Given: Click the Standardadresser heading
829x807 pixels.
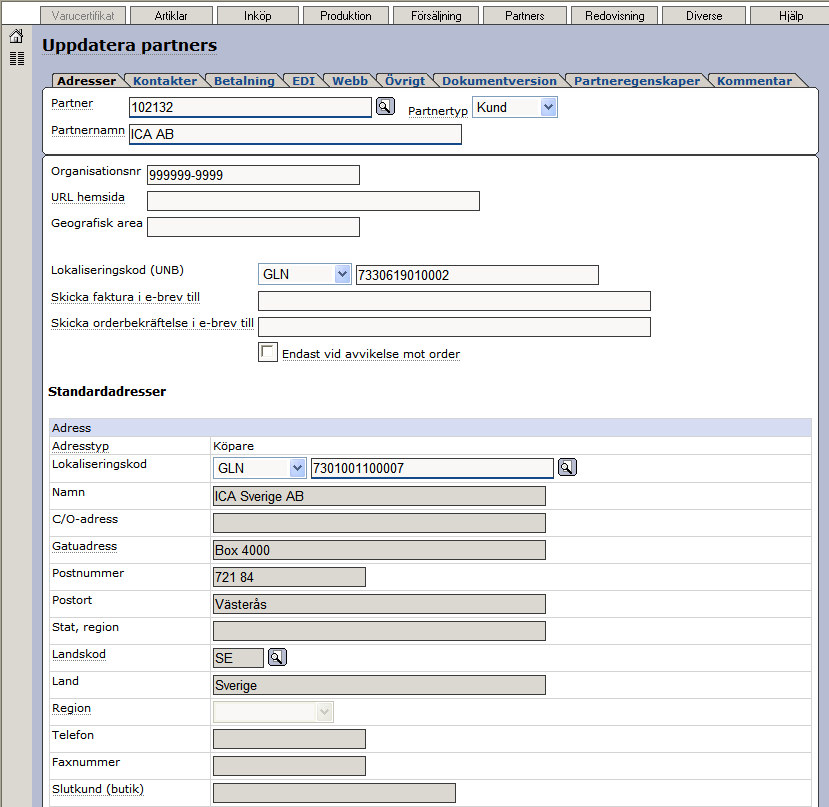Looking at the screenshot, I should (x=107, y=391).
